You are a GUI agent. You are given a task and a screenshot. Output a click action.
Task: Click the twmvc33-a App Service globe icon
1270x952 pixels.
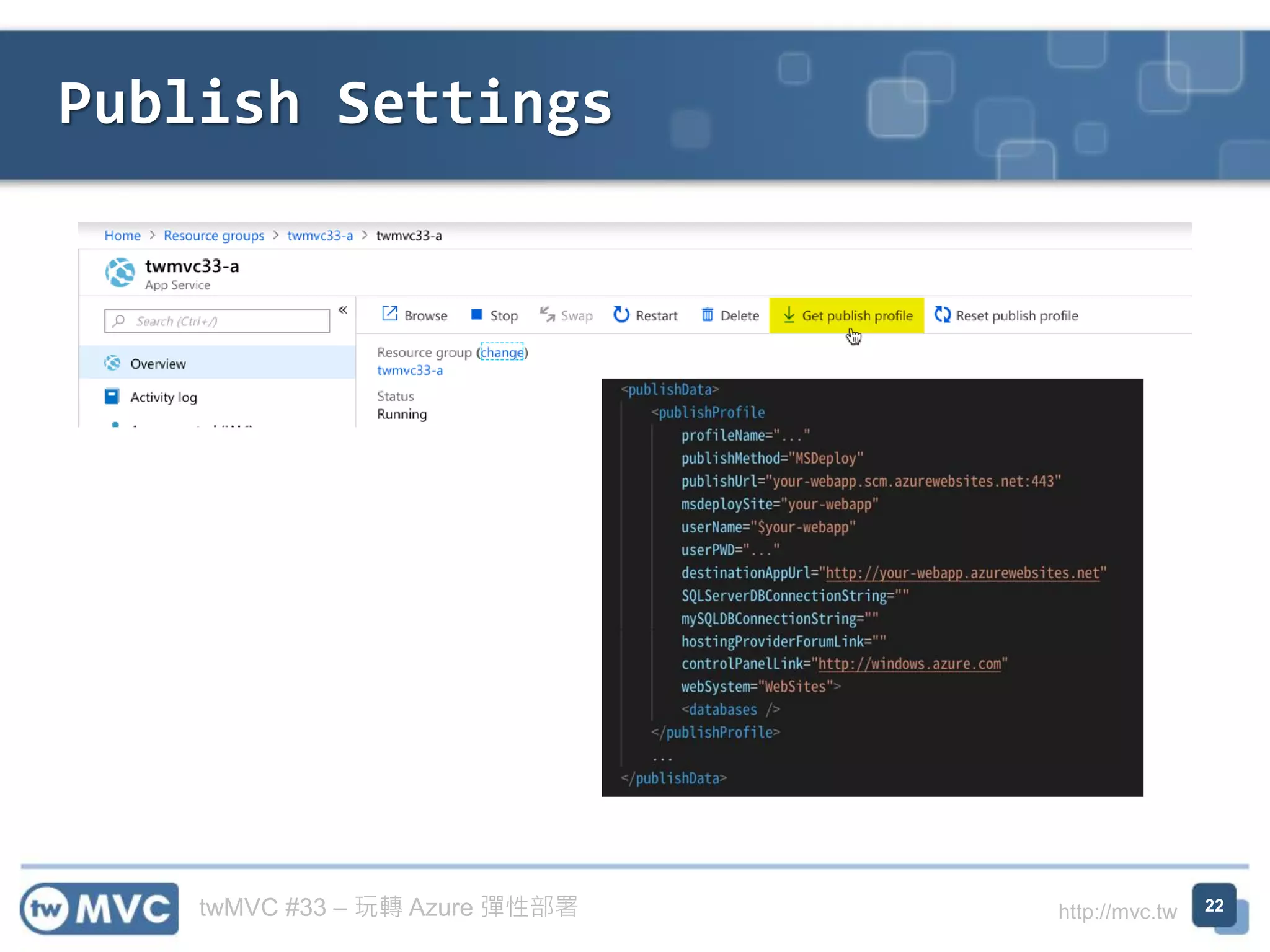coord(120,273)
